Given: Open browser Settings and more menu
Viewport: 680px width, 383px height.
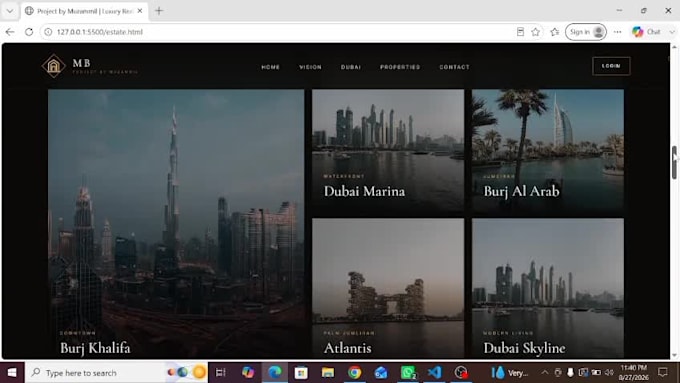Looking at the screenshot, I should click(x=618, y=32).
